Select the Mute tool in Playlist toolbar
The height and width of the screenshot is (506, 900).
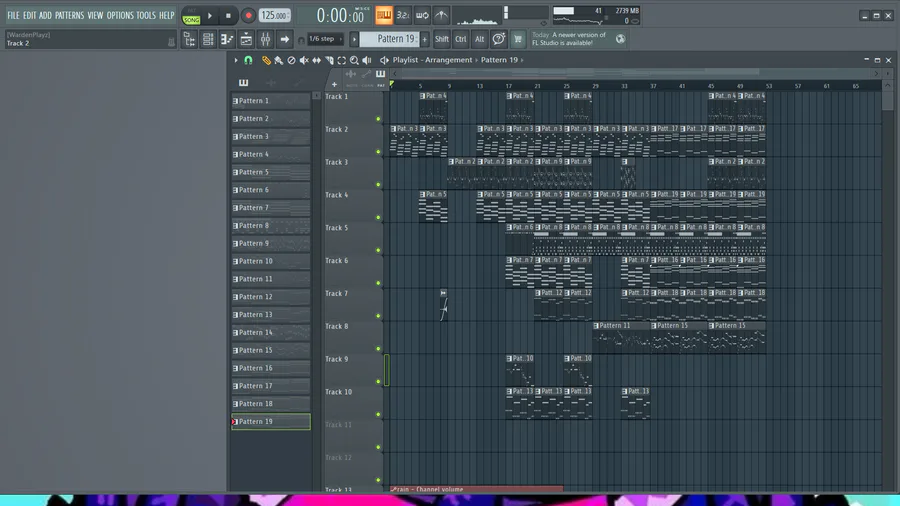(304, 60)
